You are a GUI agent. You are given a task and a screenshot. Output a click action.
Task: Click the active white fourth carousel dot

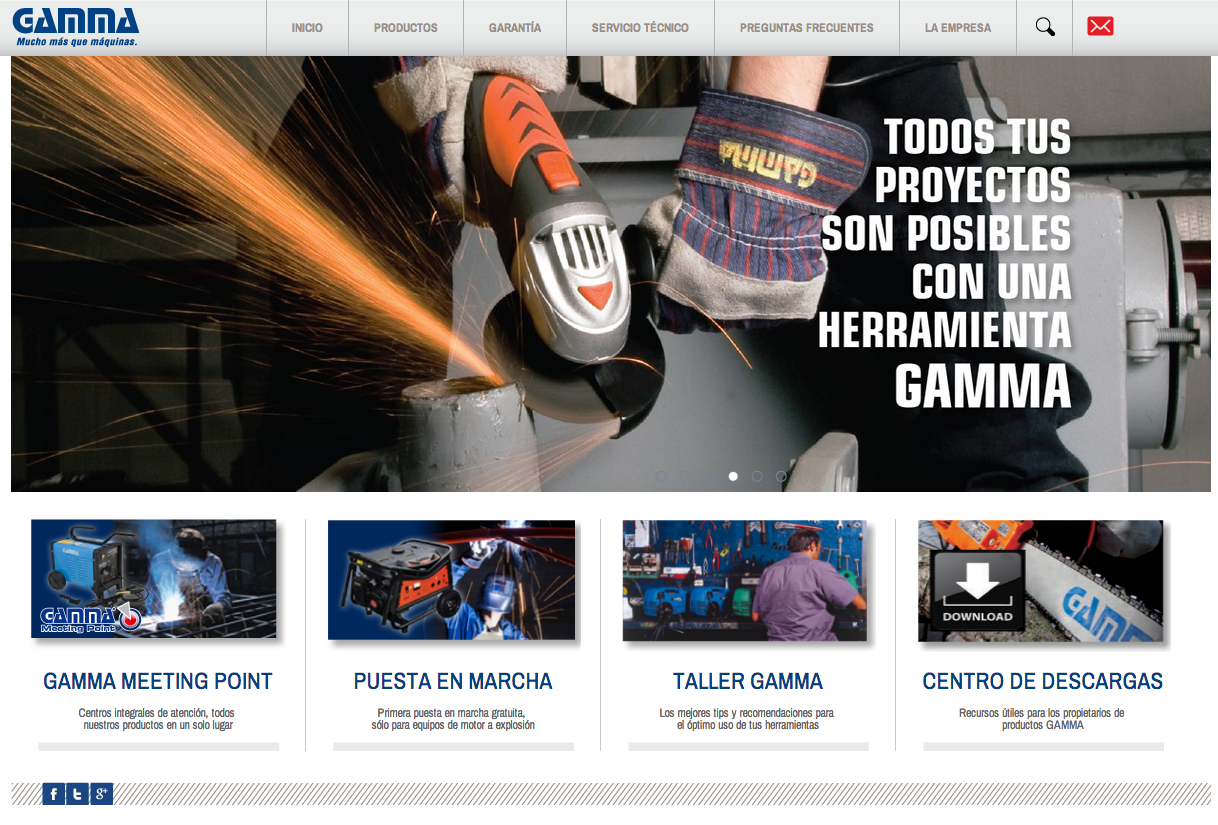[x=733, y=476]
